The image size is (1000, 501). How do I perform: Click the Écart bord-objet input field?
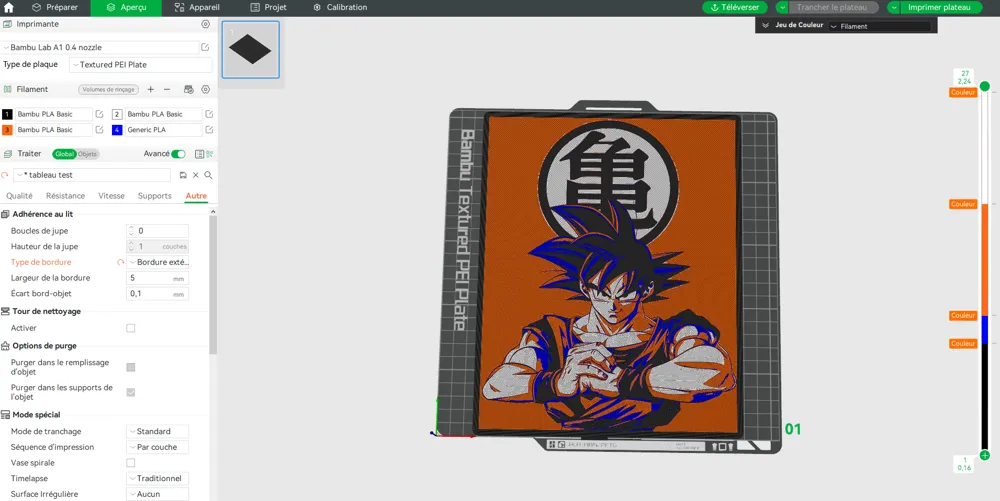point(158,294)
